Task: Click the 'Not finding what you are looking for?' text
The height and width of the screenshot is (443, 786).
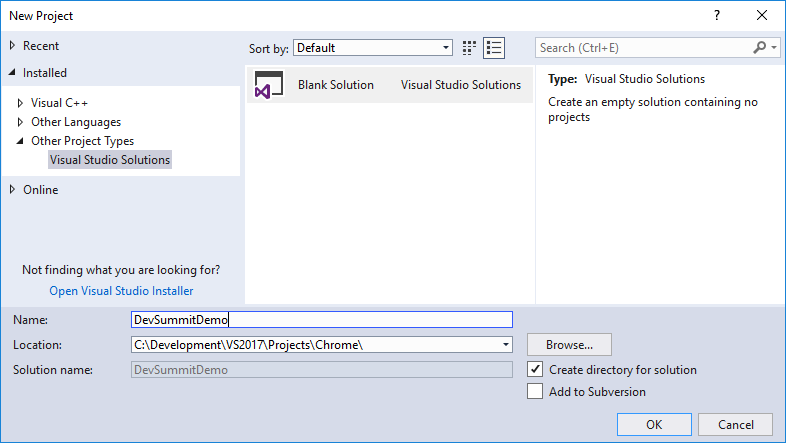Action: tap(121, 270)
